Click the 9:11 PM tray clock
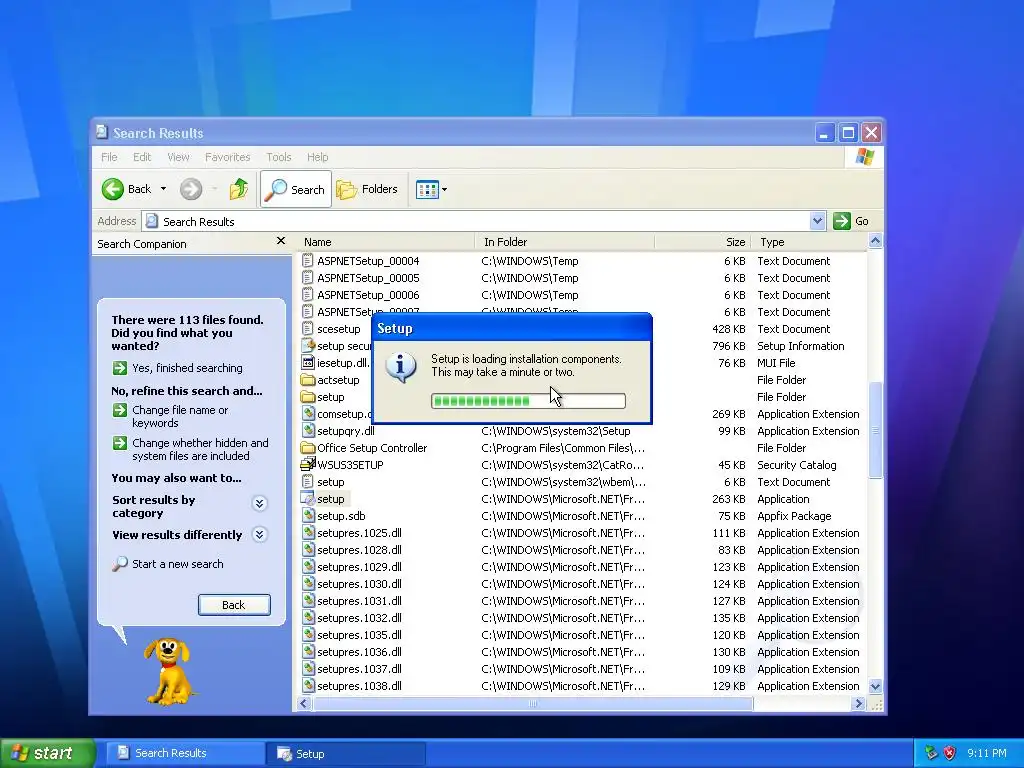Screen dimensions: 1024x768 tap(987, 753)
